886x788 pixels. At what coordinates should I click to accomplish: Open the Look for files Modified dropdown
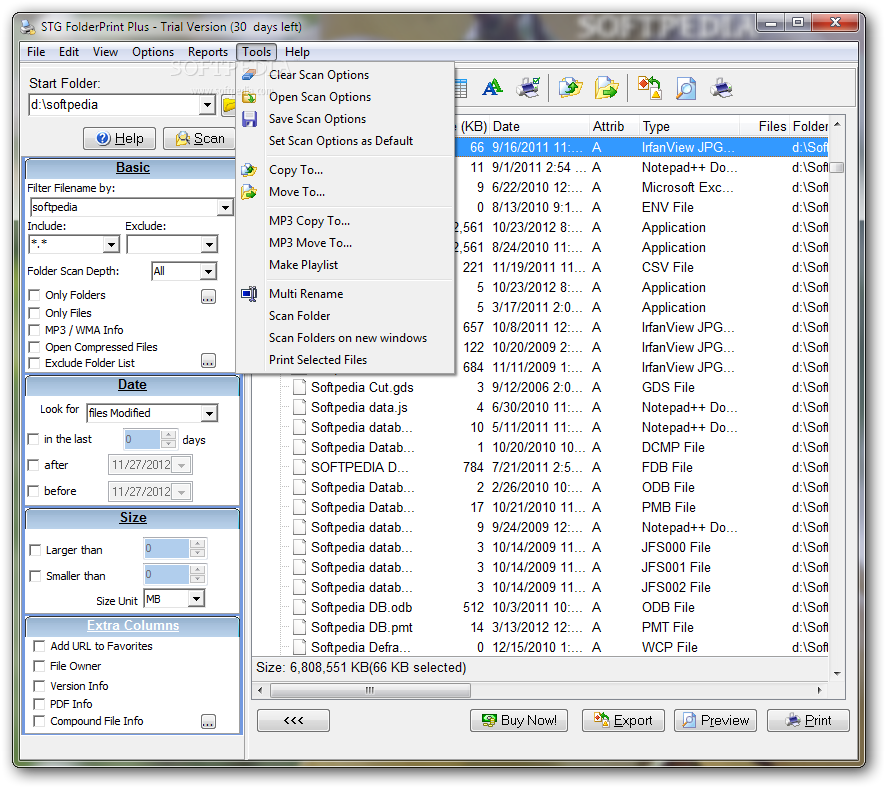coord(210,413)
